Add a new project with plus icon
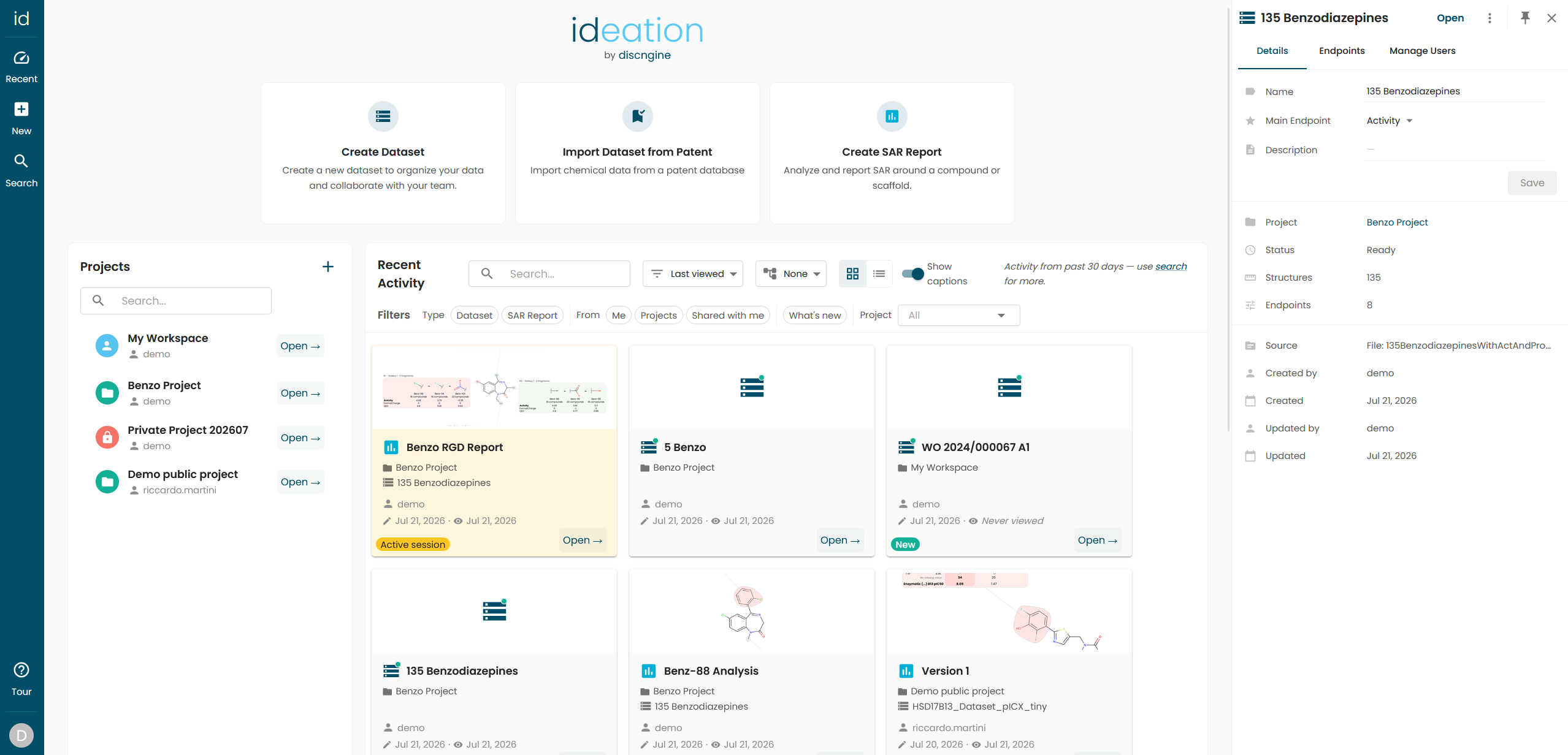This screenshot has width=1568, height=755. pos(328,267)
